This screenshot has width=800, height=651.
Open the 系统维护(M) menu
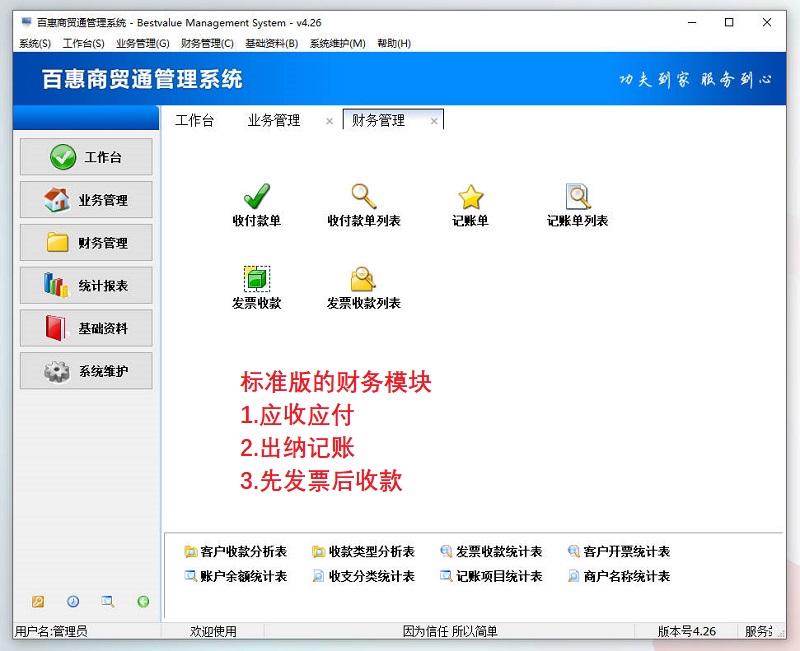point(338,43)
